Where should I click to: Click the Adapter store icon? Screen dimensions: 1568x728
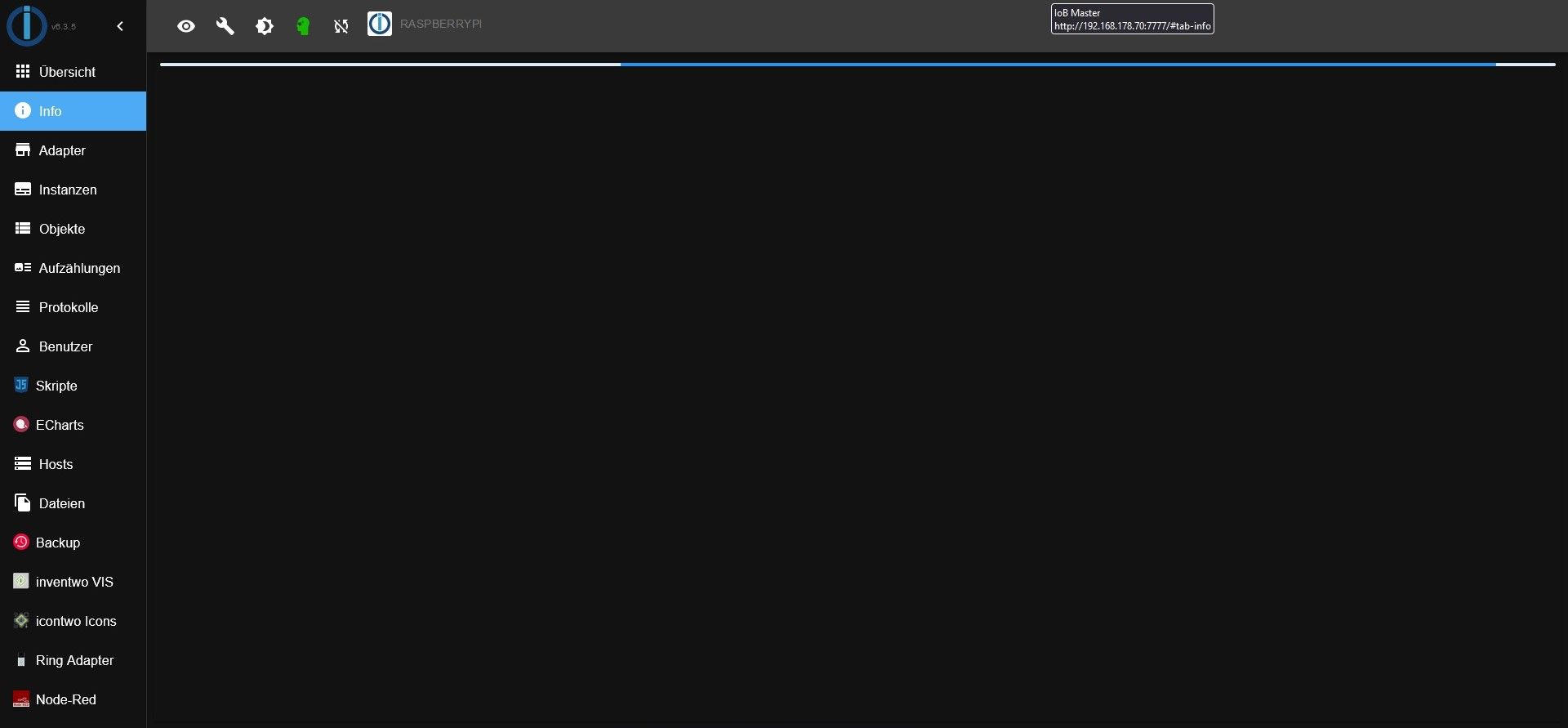23,150
